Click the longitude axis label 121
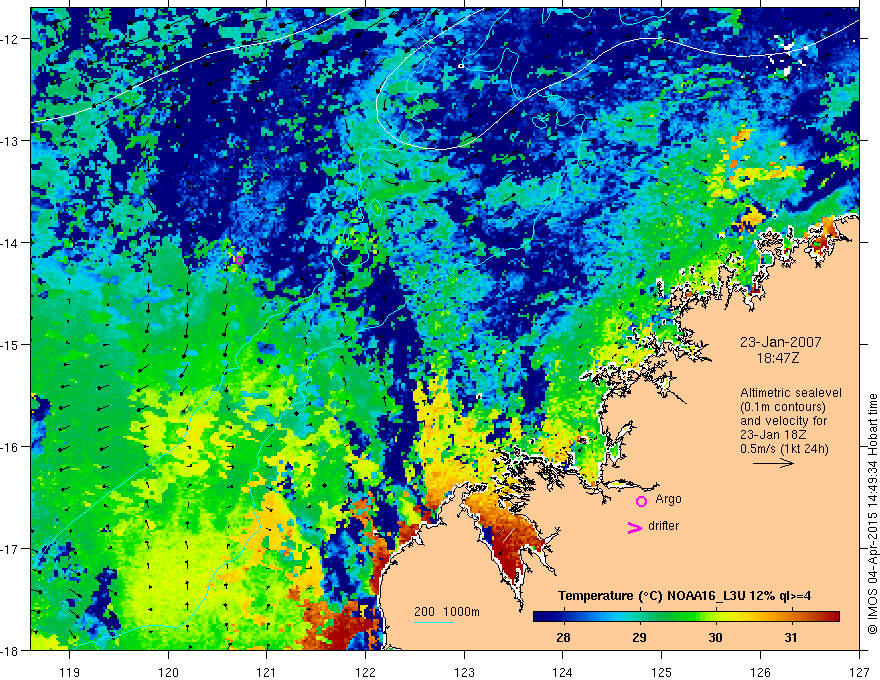The height and width of the screenshot is (680, 880). tap(267, 672)
